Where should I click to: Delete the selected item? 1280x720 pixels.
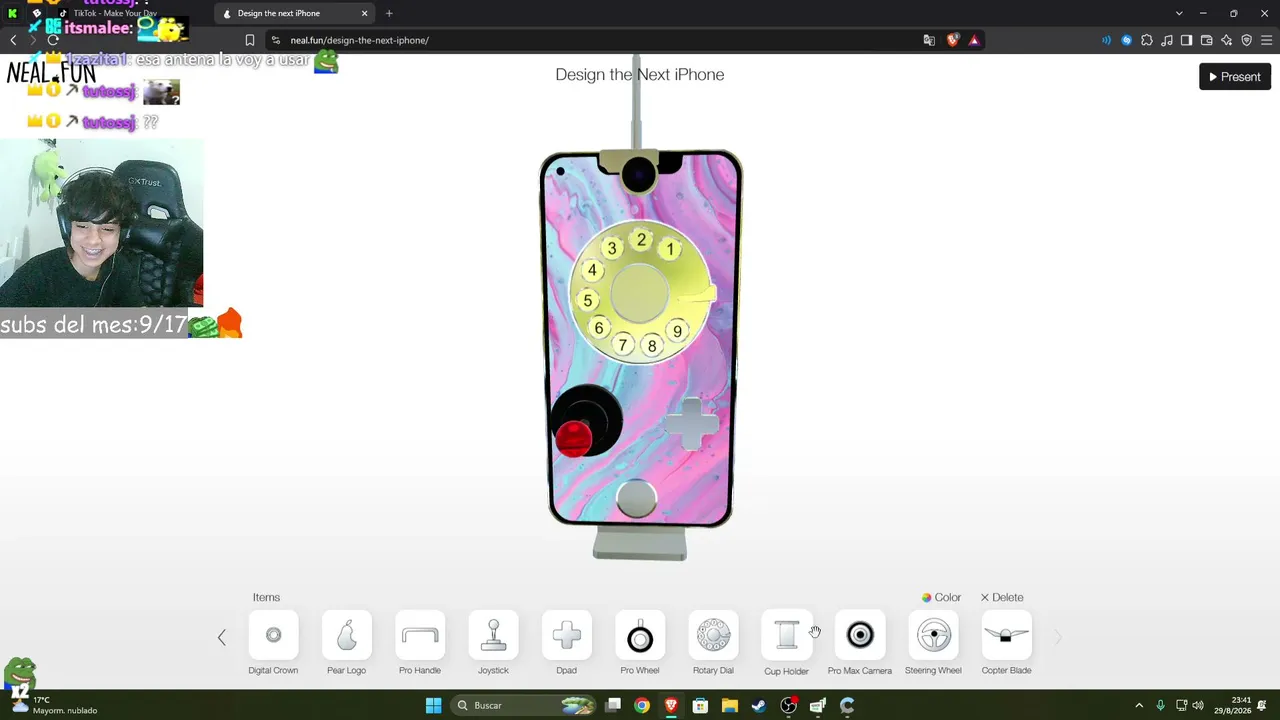[x=1002, y=597]
